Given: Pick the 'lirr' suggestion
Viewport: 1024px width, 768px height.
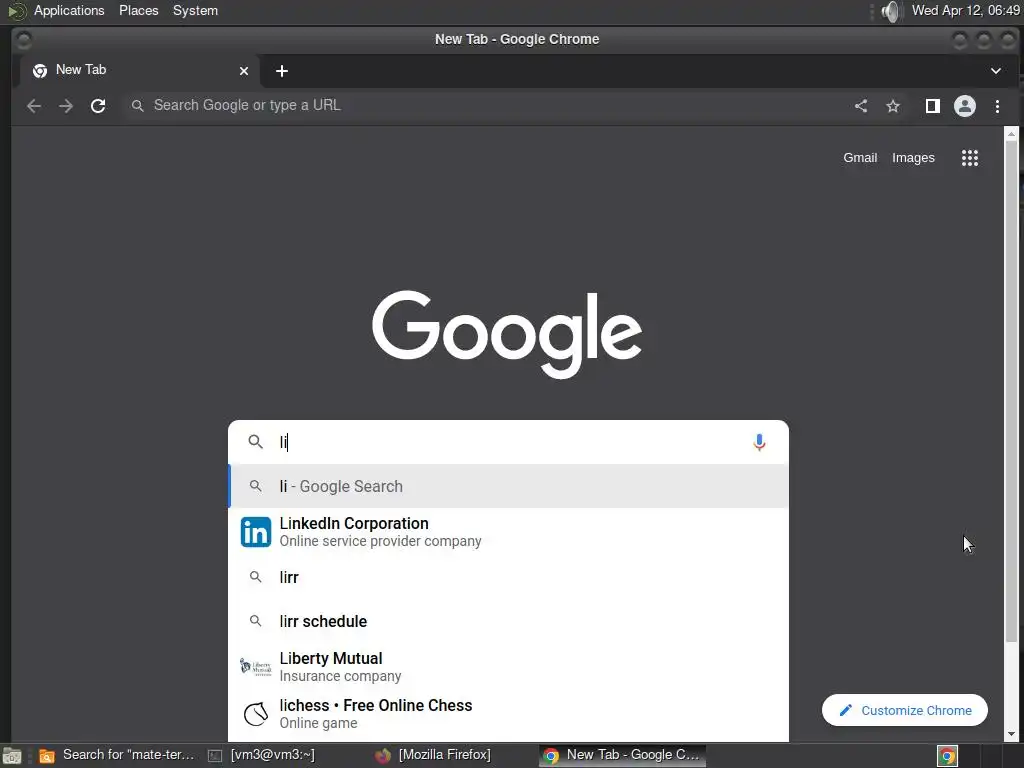Looking at the screenshot, I should point(508,577).
